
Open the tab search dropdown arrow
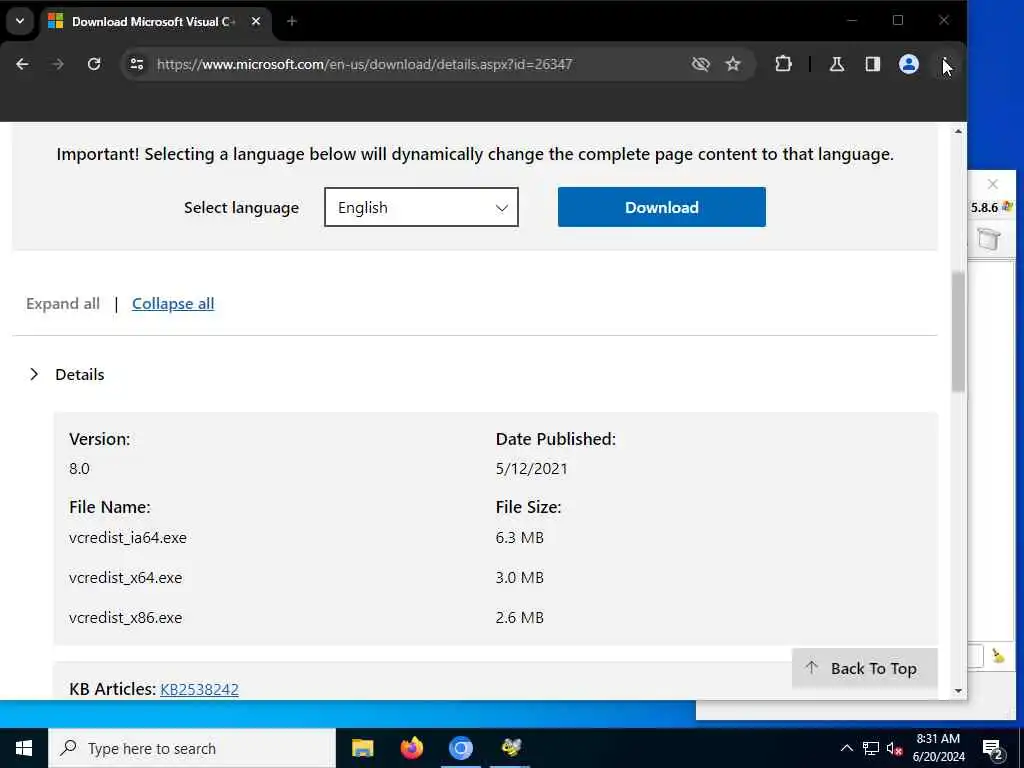coord(20,21)
